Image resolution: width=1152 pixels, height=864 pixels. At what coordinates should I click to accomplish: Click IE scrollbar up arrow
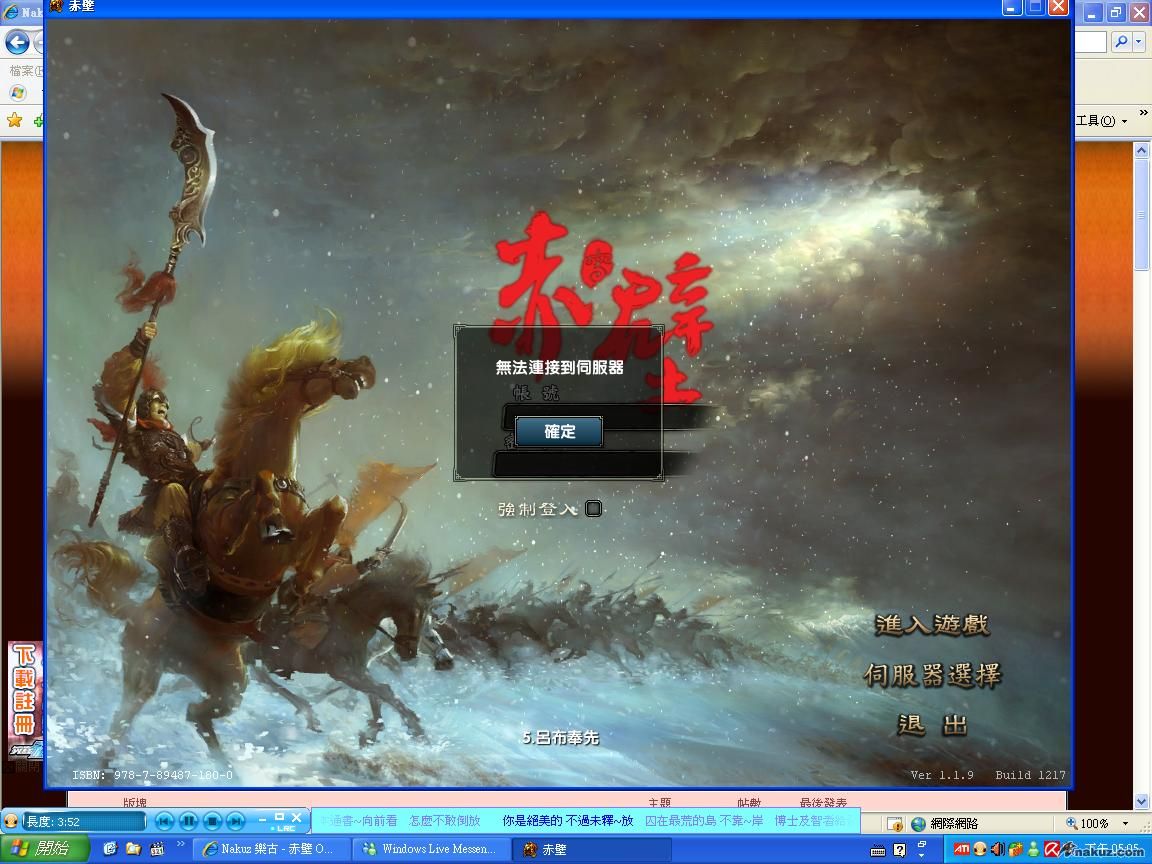click(1141, 151)
